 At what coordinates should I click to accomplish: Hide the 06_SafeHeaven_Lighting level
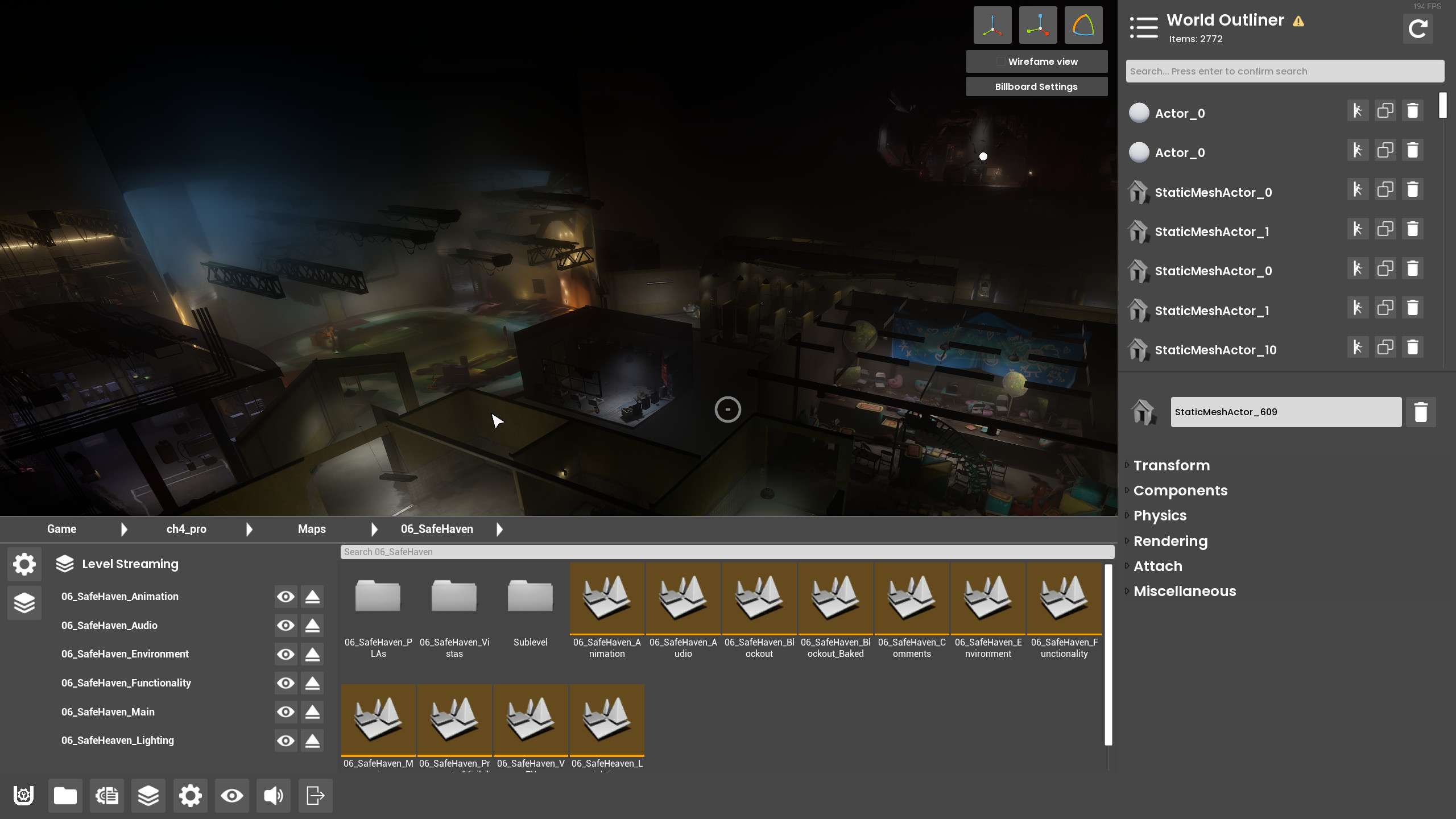coord(286,741)
